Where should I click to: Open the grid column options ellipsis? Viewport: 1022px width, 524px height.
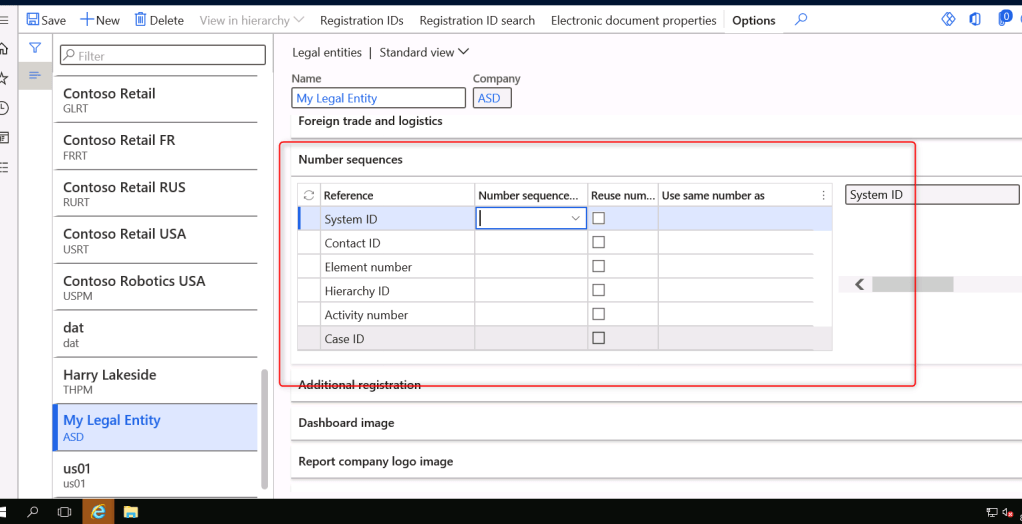coord(823,196)
